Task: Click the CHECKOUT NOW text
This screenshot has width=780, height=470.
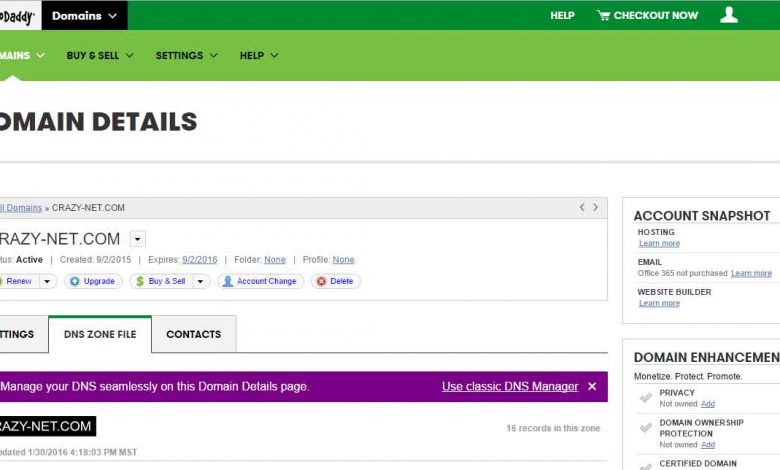Action: [656, 15]
